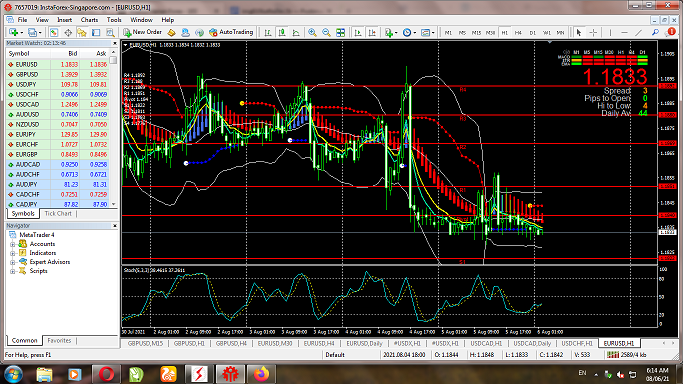Select the USDJPY row in Market Watch

(x=57, y=84)
